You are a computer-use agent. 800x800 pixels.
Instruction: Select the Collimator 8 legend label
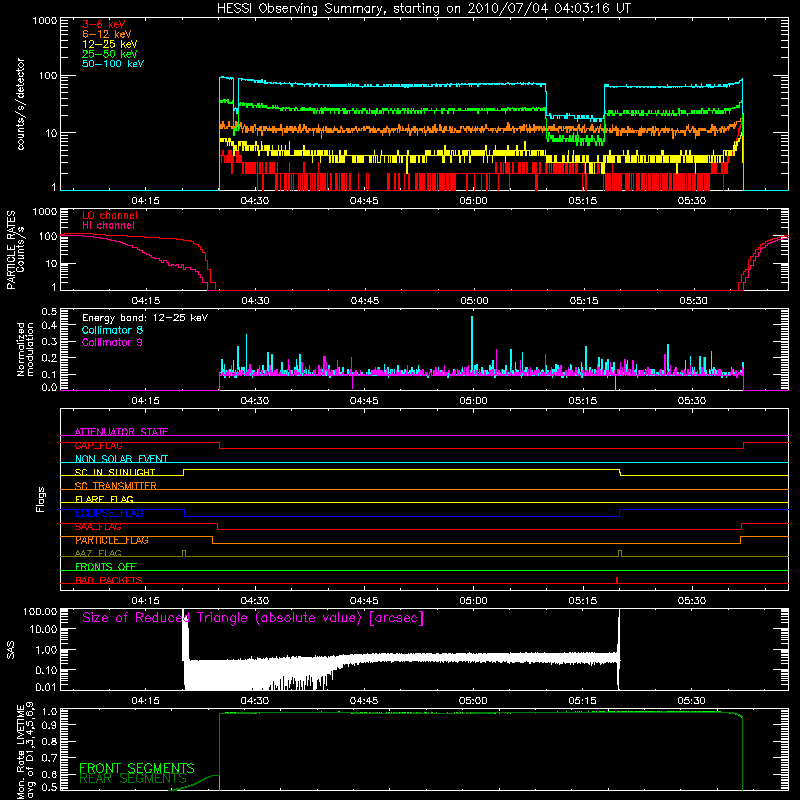pyautogui.click(x=112, y=330)
